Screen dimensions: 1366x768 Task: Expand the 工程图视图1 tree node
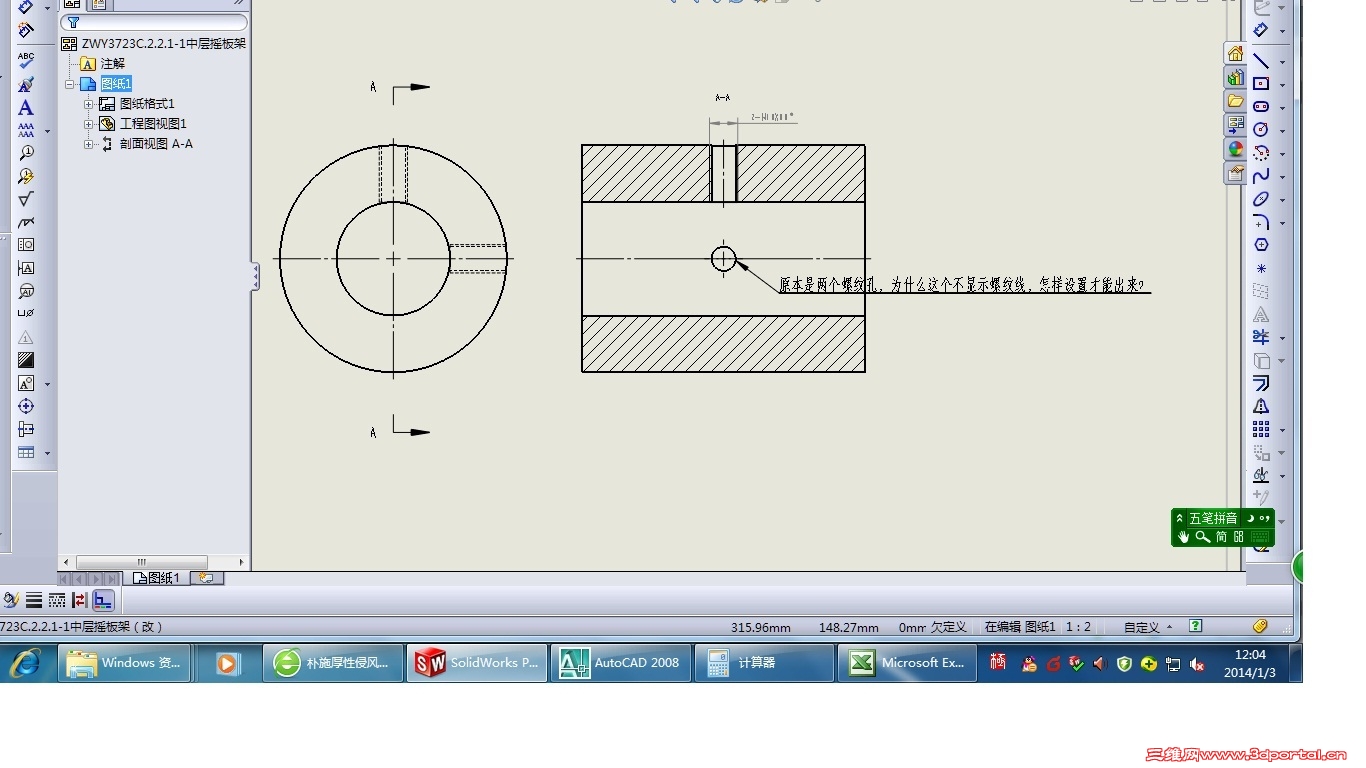tap(88, 124)
